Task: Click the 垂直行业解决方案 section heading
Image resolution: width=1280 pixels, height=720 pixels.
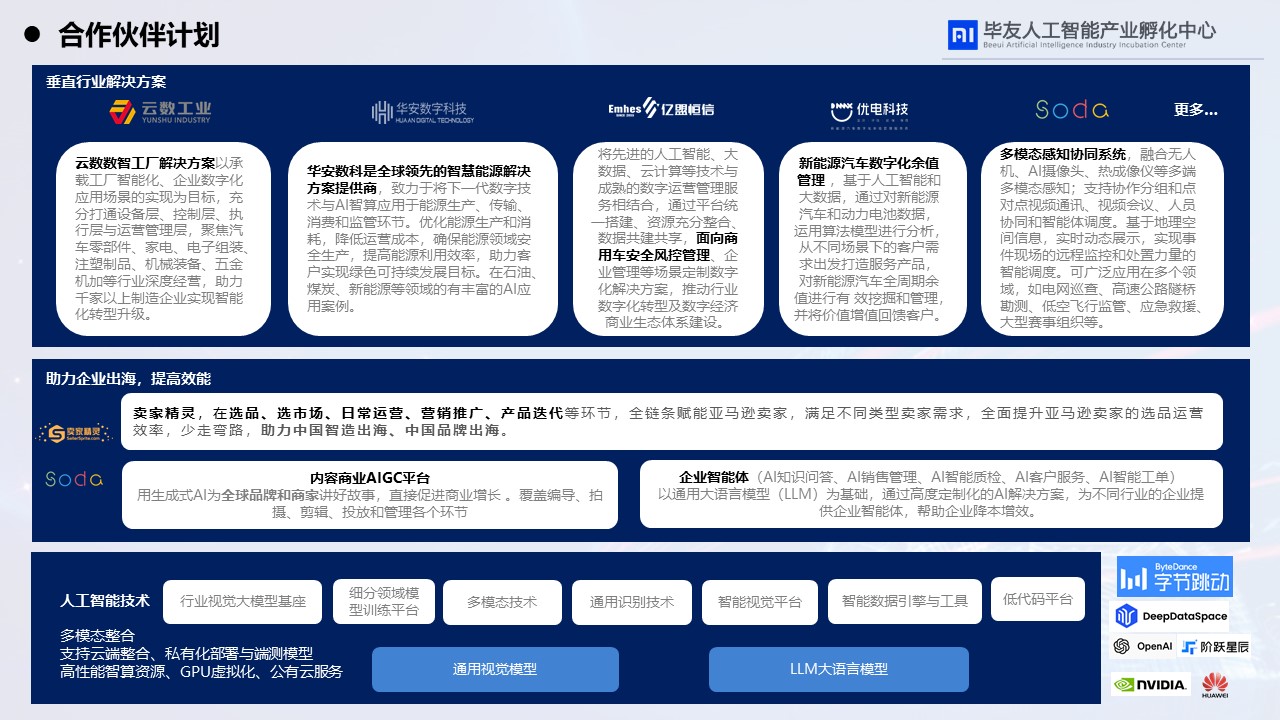Action: click(x=106, y=82)
